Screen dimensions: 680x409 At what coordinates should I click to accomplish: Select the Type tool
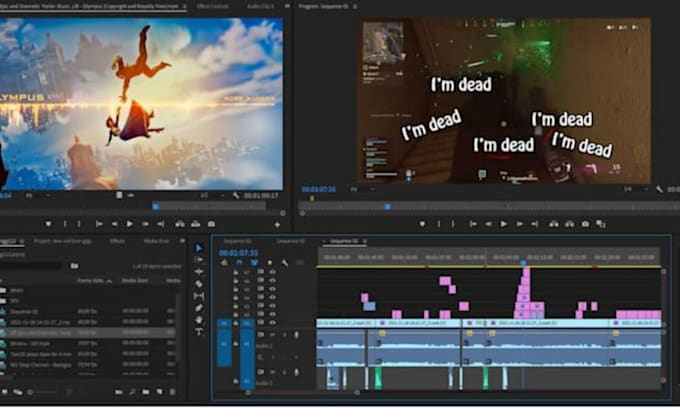click(x=199, y=332)
